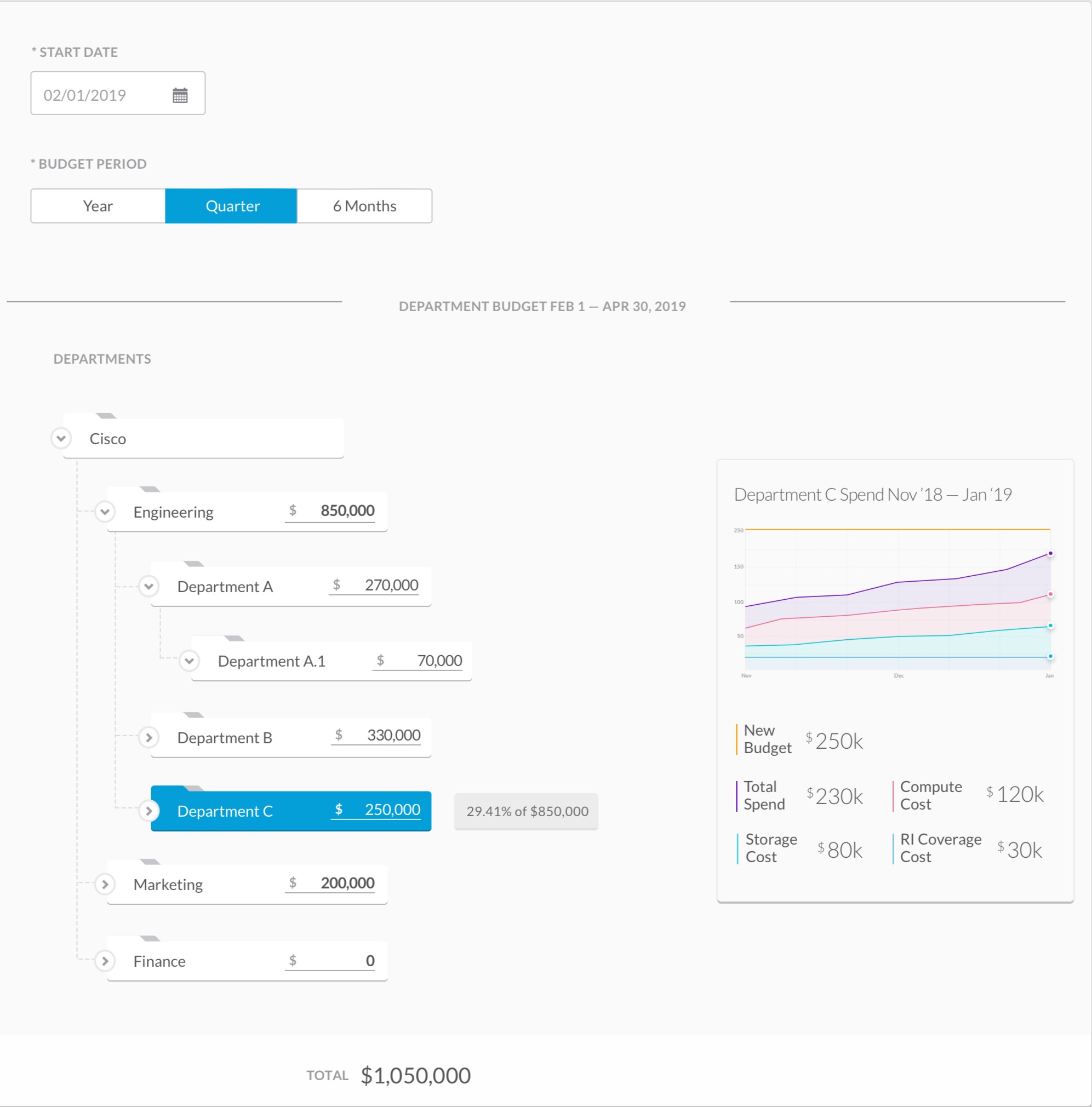Click the Compute Cost legend entry
This screenshot has width=1092, height=1107.
coord(930,795)
